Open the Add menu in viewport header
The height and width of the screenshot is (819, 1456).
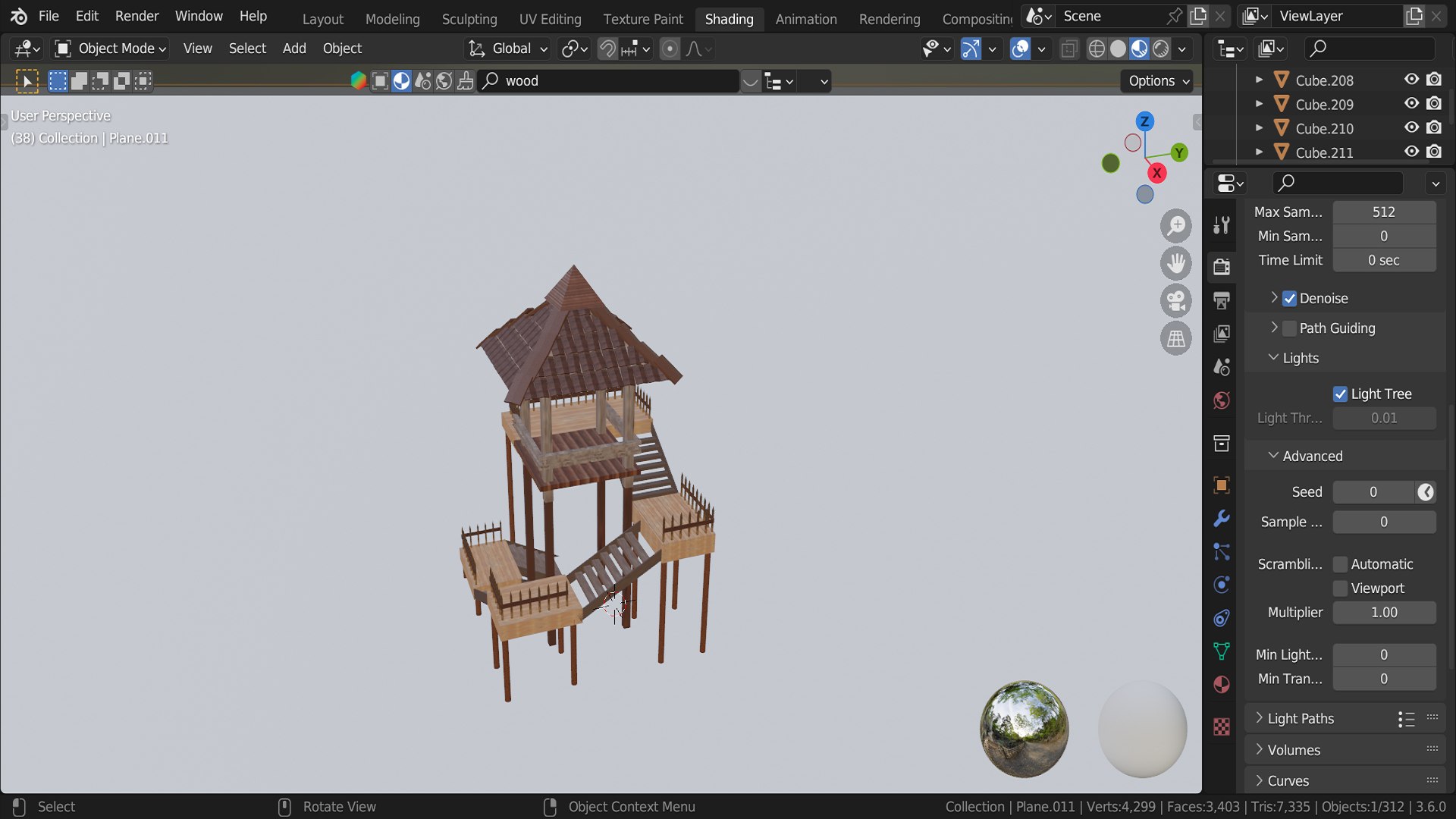(x=294, y=49)
